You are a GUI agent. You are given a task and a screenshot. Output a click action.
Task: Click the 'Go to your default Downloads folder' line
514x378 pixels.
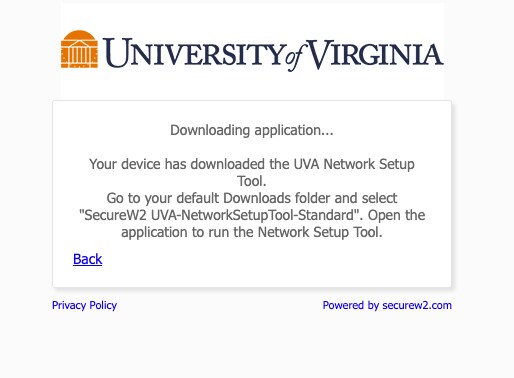pos(252,198)
